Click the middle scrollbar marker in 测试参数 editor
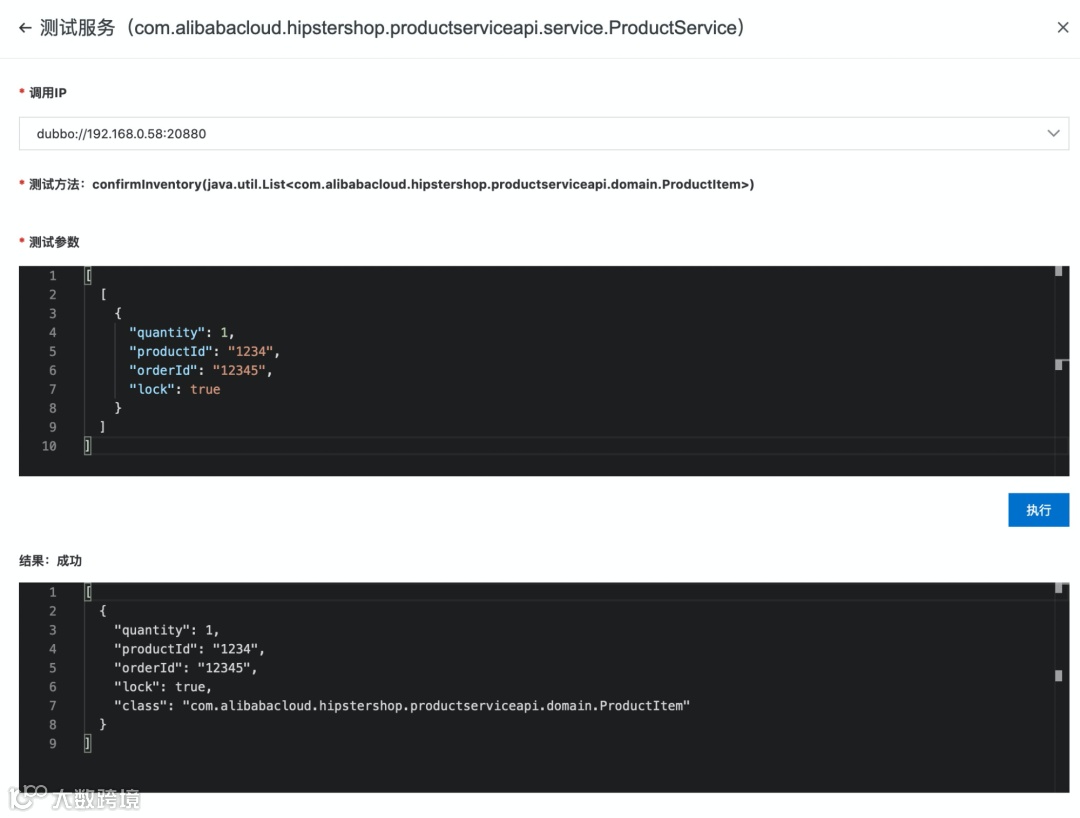The image size is (1080, 818). [x=1058, y=365]
